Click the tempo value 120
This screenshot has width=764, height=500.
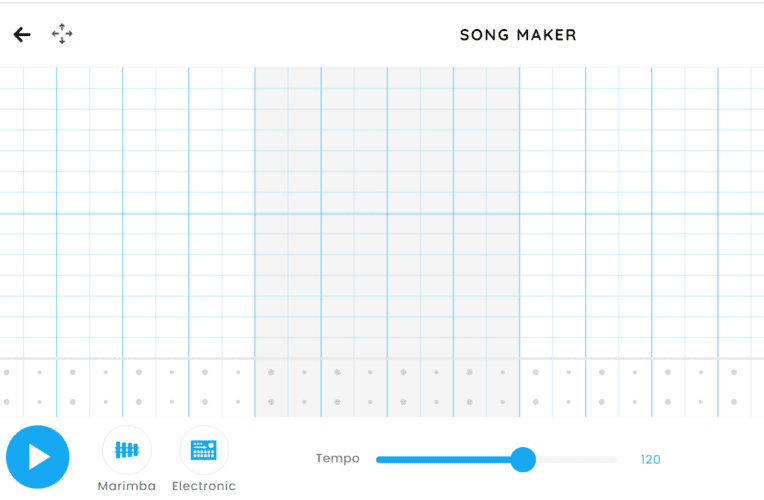650,460
